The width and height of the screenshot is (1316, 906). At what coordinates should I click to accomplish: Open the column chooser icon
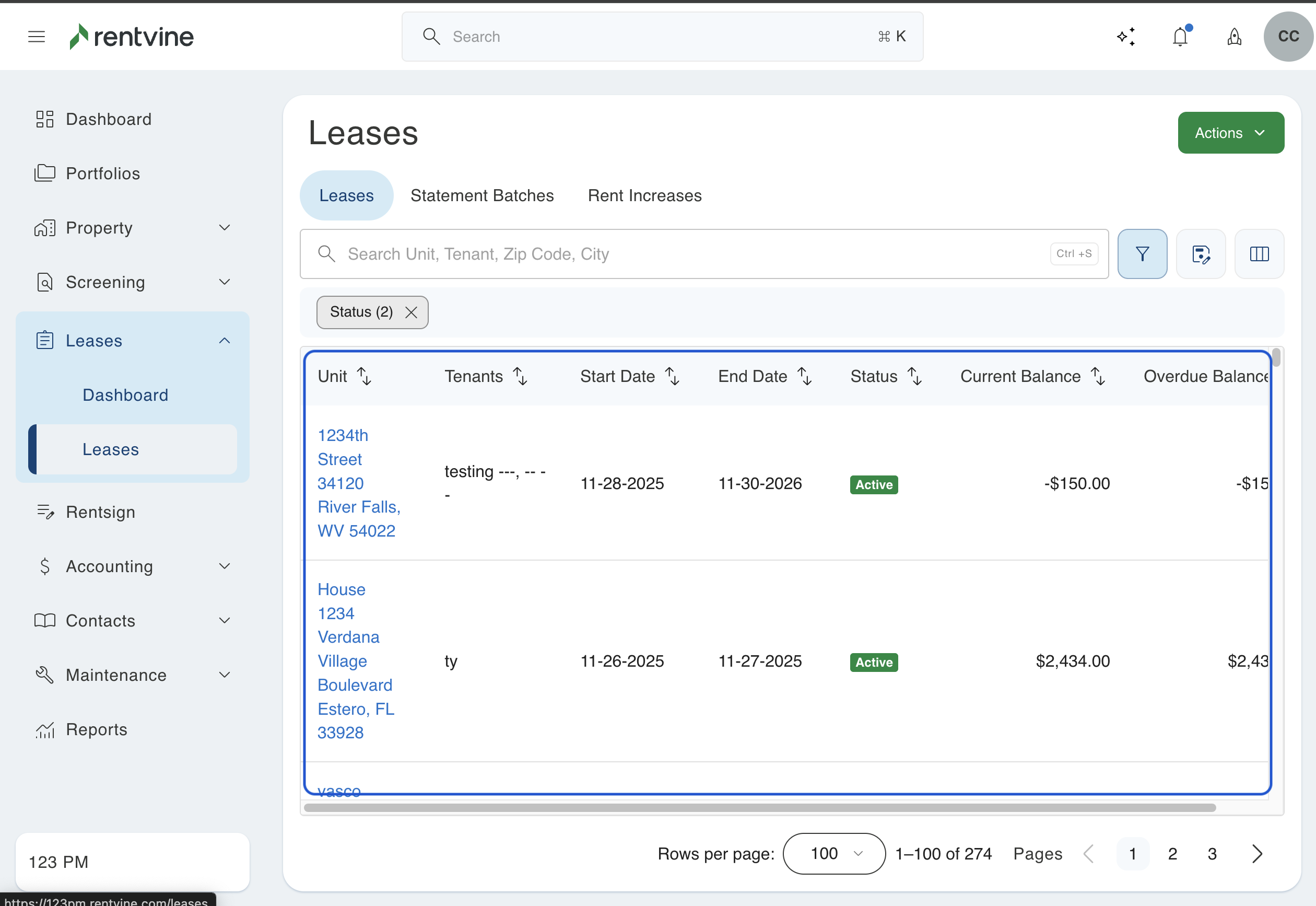tap(1259, 254)
